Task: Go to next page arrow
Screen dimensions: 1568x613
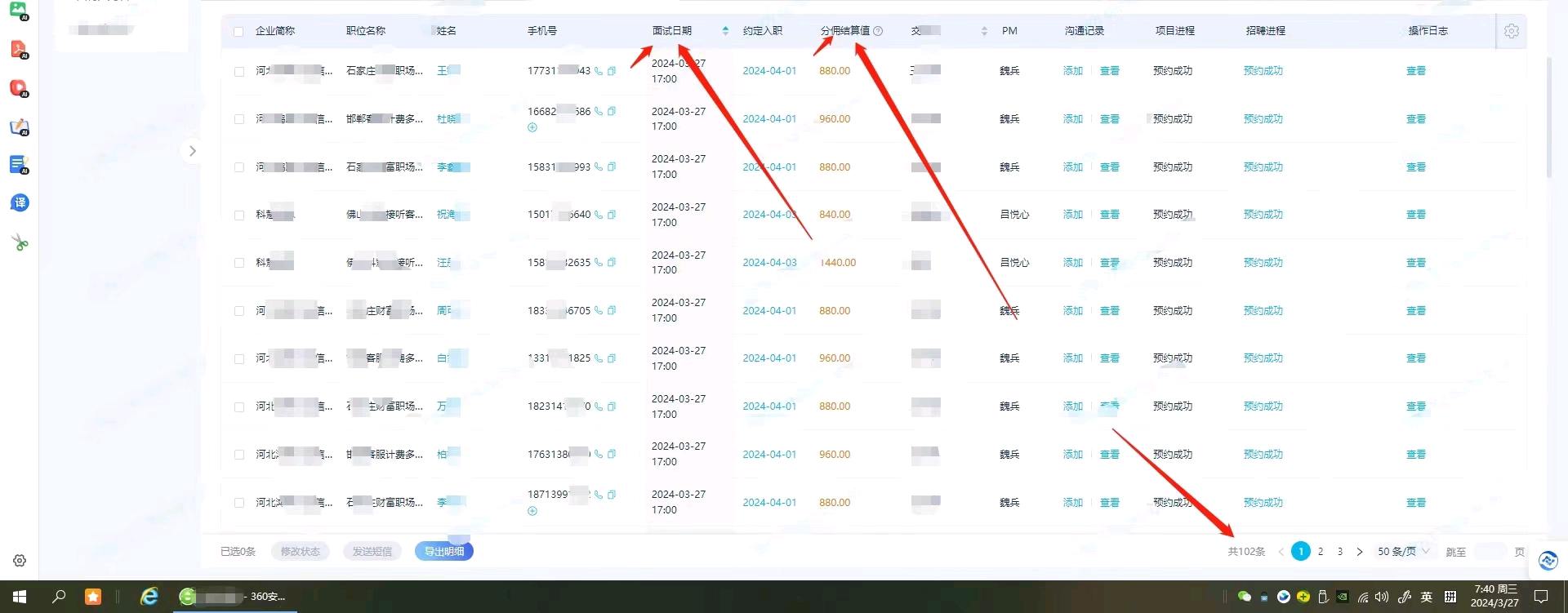Action: 1360,552
